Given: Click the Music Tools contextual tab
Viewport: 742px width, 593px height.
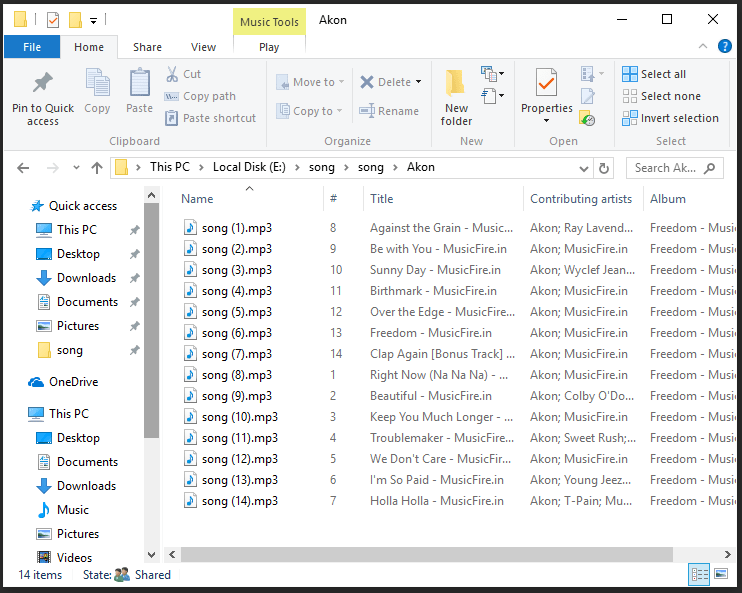Looking at the screenshot, I should pos(269,22).
